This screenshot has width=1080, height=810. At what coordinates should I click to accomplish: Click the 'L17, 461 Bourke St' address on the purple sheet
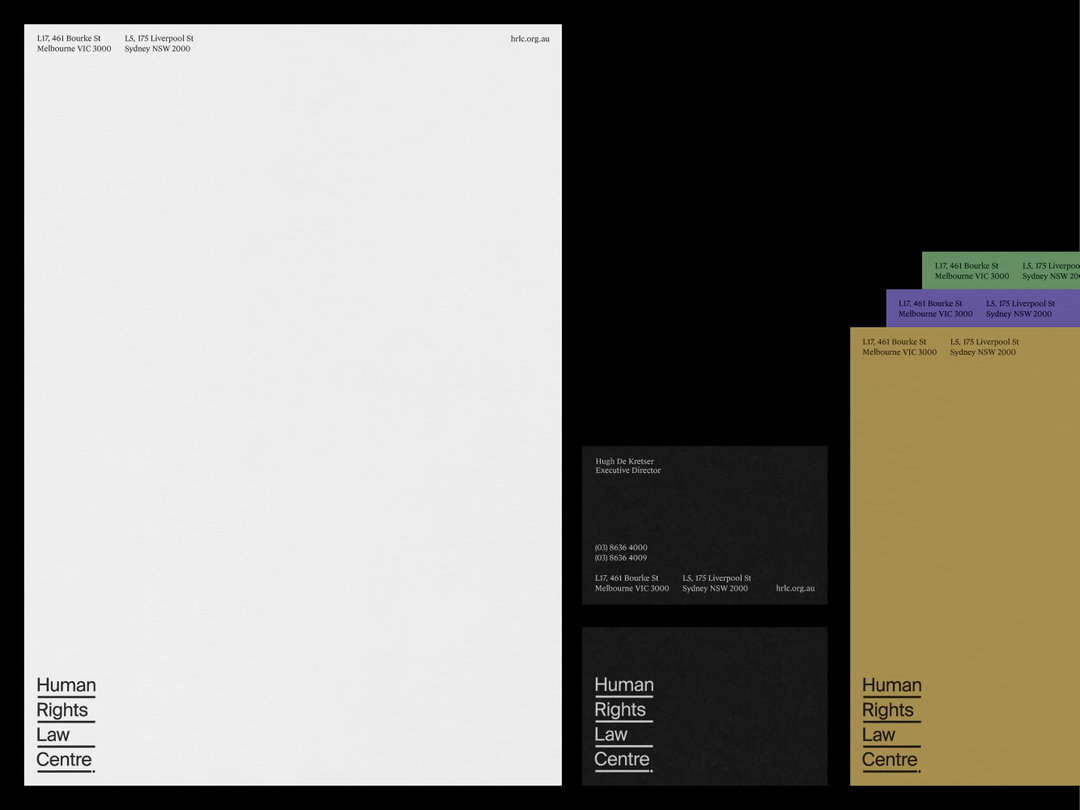coord(930,303)
